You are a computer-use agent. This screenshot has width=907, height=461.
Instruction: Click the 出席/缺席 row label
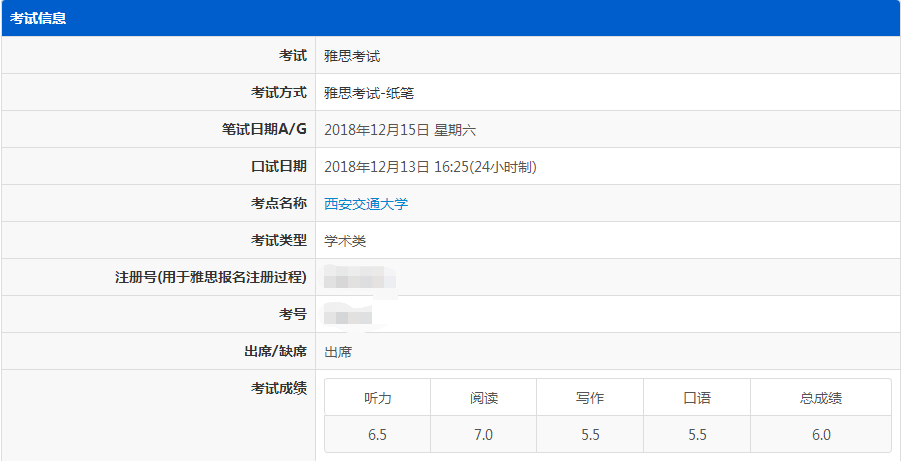click(x=276, y=352)
